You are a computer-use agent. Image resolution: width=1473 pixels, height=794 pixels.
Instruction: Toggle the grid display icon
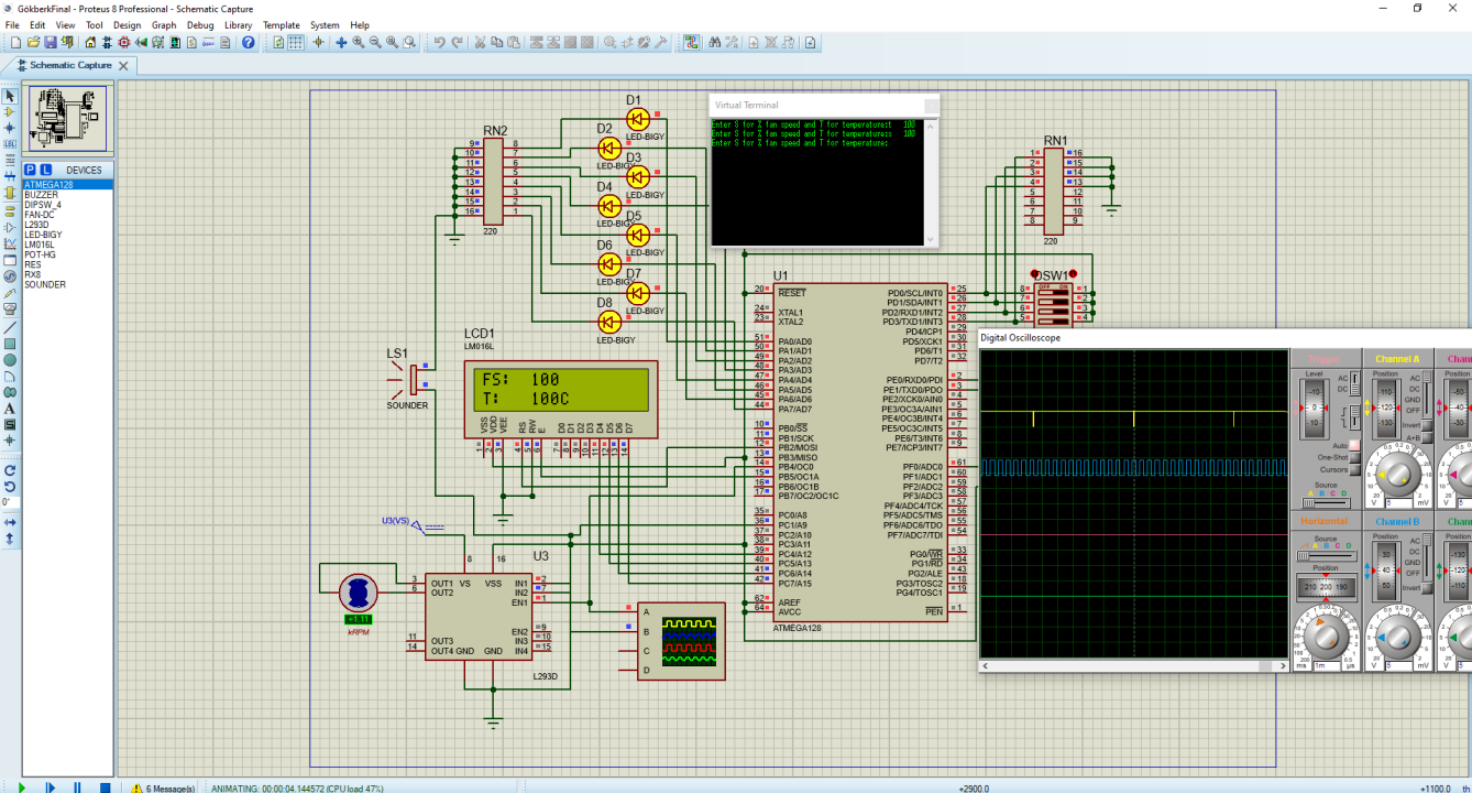pos(296,42)
